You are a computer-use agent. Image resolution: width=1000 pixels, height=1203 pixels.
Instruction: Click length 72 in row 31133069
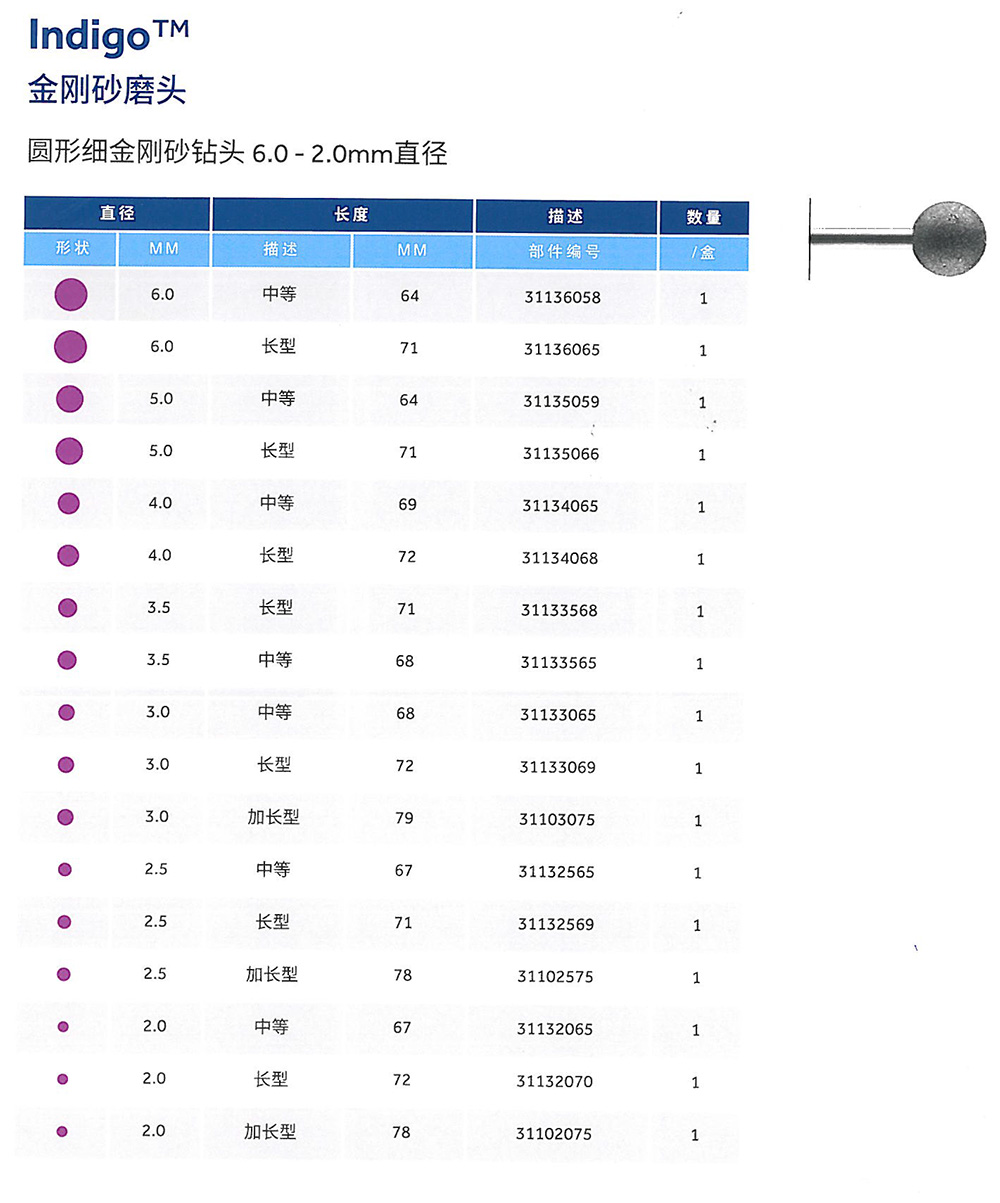point(405,766)
